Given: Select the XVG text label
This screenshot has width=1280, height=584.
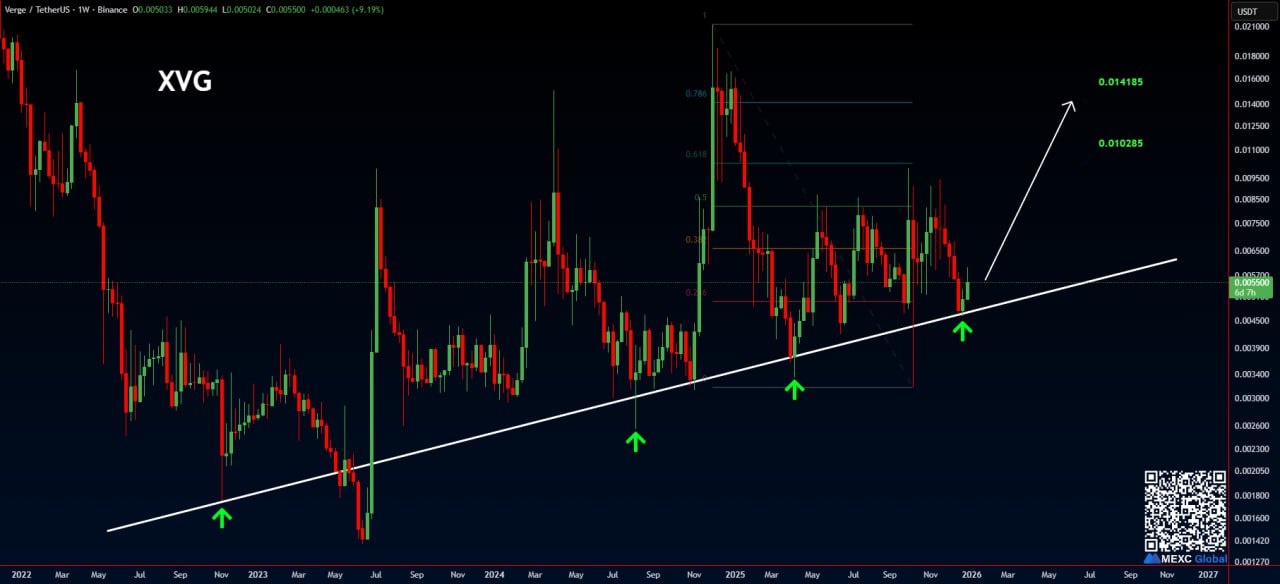Looking at the screenshot, I should pos(185,82).
